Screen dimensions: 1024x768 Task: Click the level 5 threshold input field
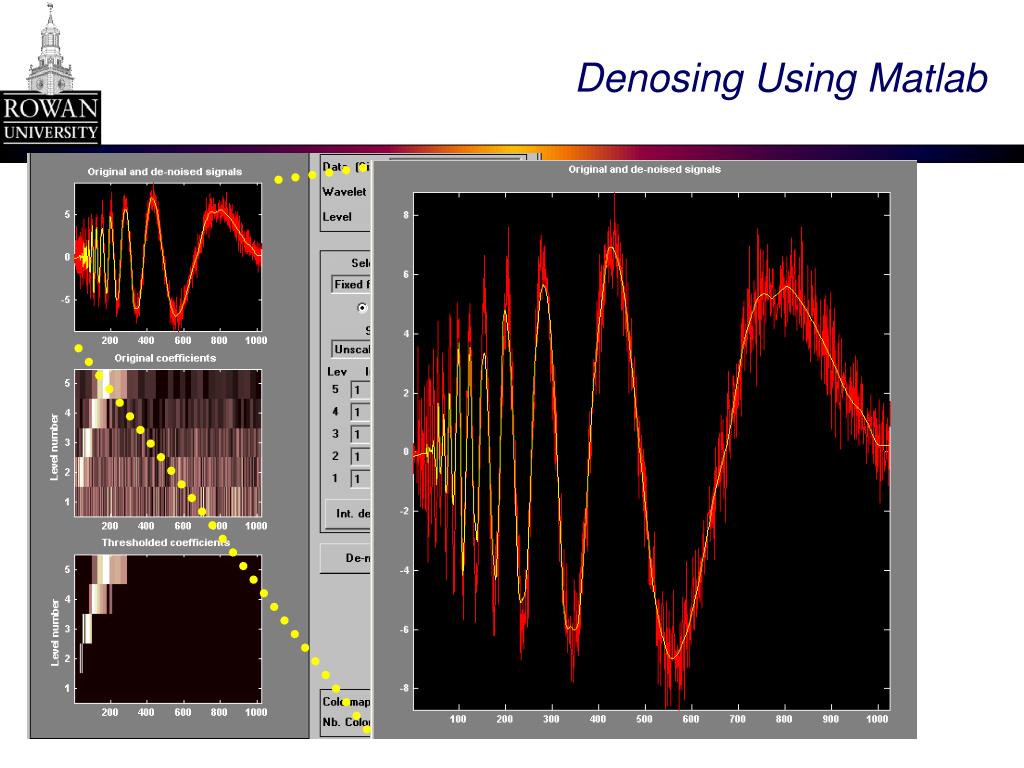click(x=360, y=390)
